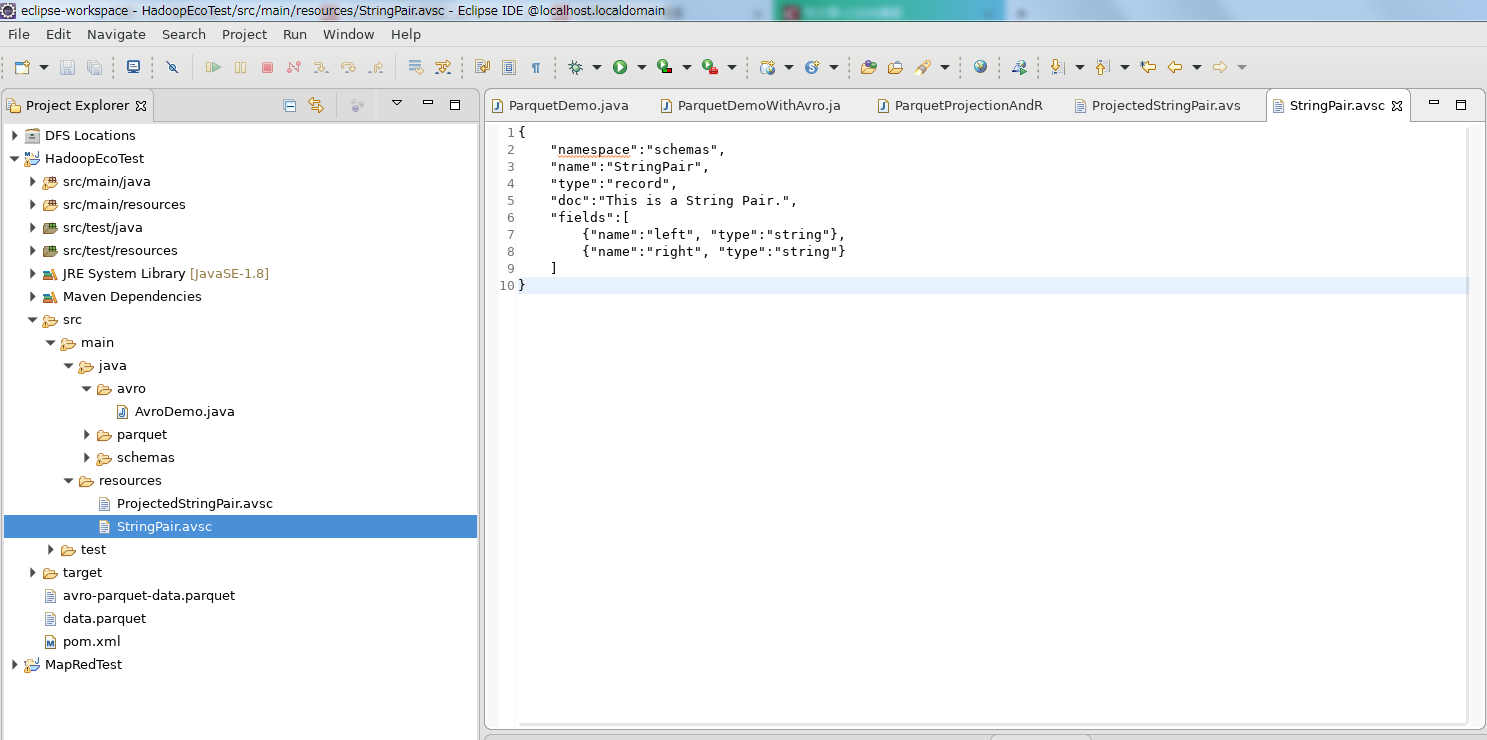Open the pom.xml file
Image resolution: width=1487 pixels, height=740 pixels.
(90, 641)
